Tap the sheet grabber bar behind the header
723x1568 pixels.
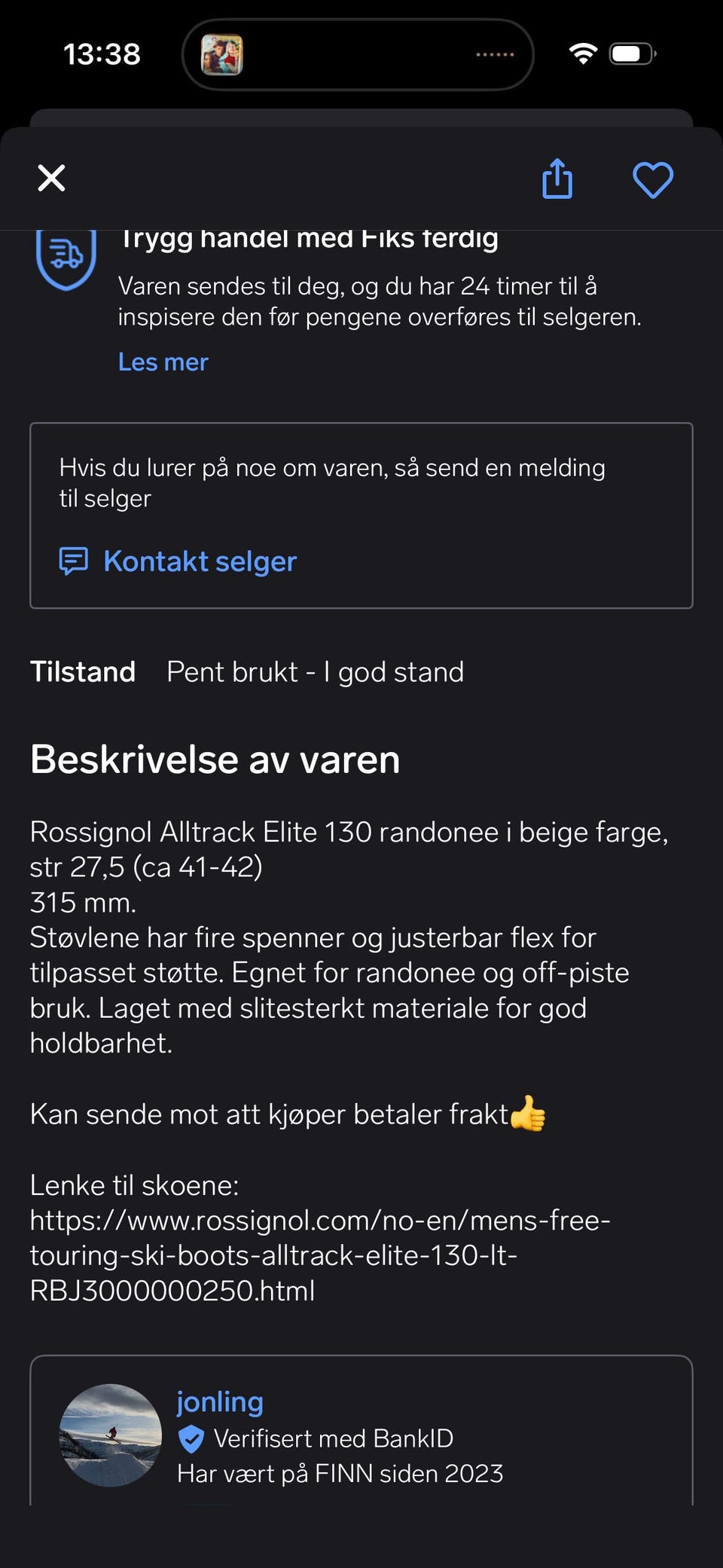point(361,118)
